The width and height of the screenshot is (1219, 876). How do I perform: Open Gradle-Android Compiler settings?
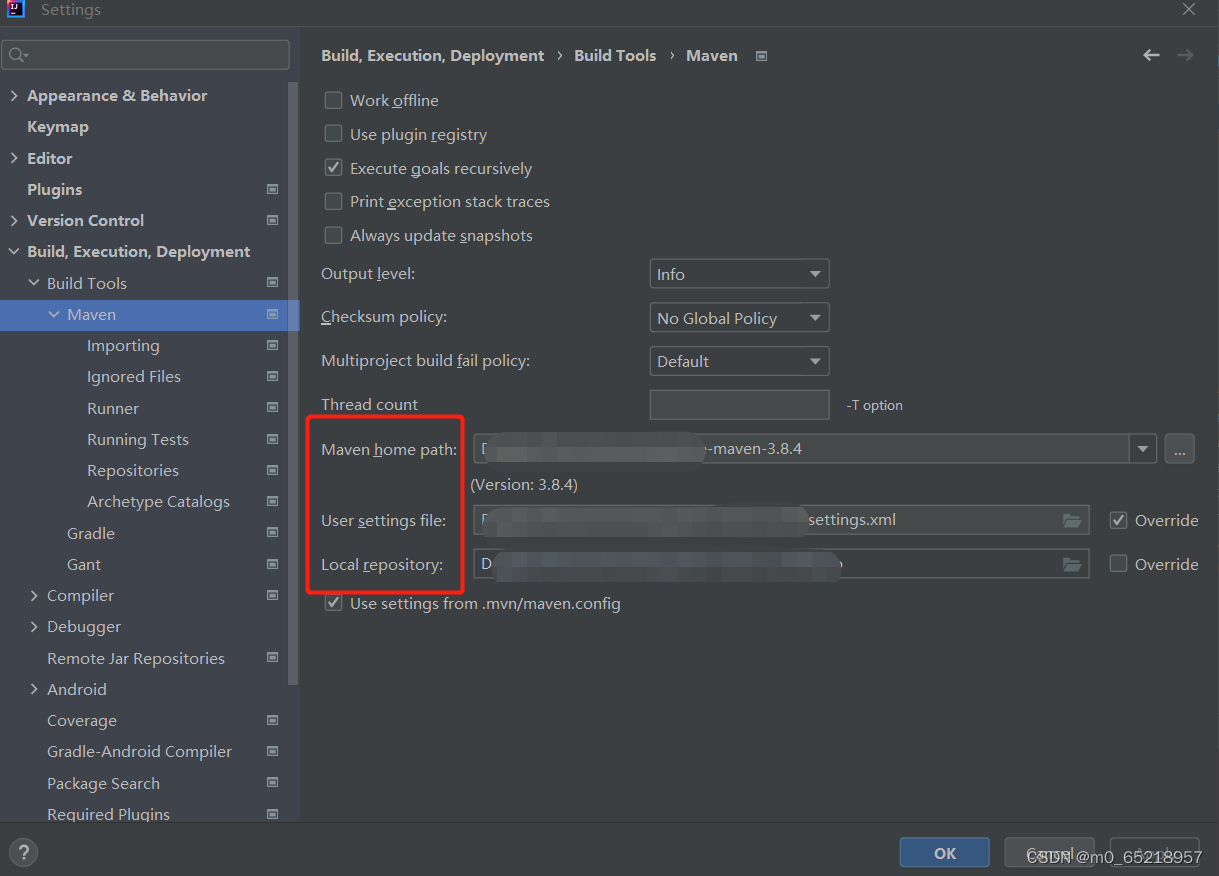139,752
